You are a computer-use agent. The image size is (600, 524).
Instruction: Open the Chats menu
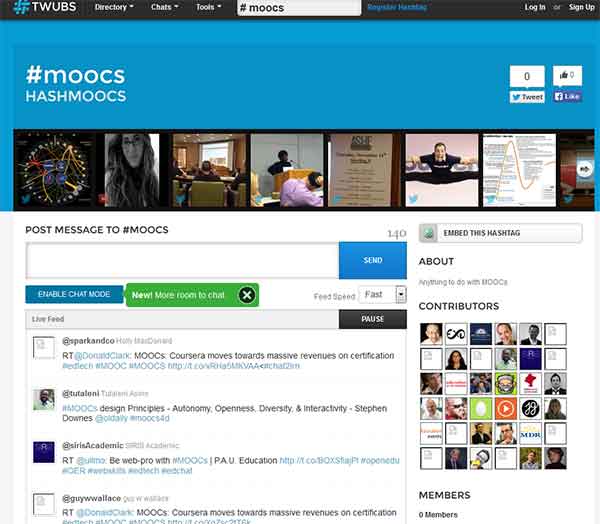(165, 7)
